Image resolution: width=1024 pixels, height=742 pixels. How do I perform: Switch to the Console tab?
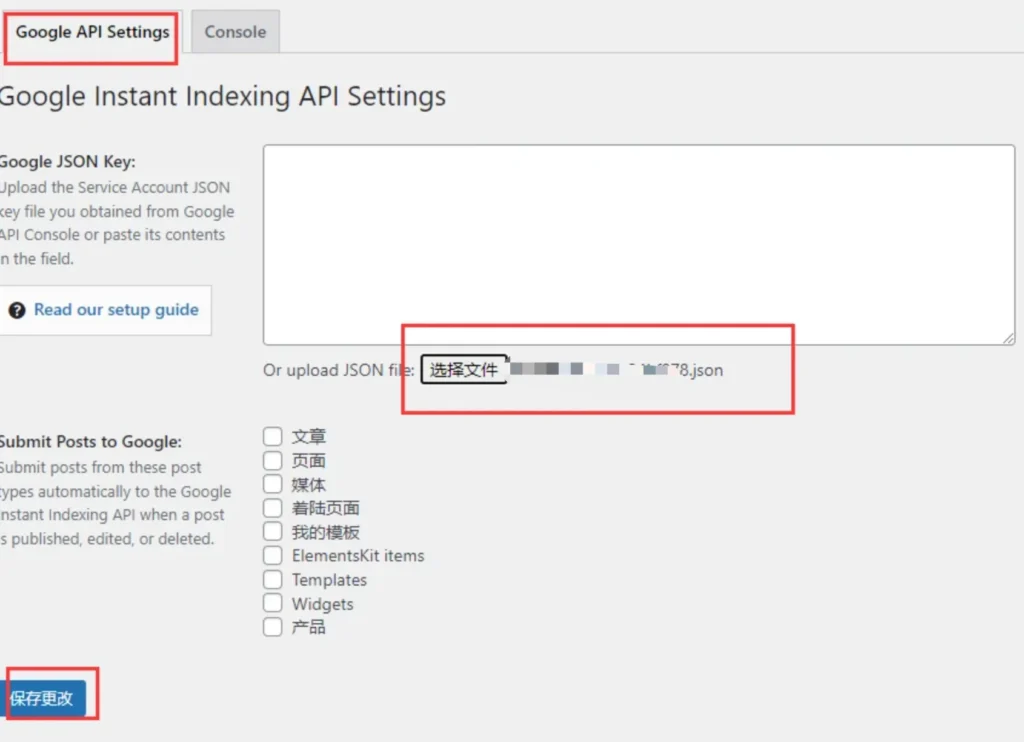click(x=235, y=32)
